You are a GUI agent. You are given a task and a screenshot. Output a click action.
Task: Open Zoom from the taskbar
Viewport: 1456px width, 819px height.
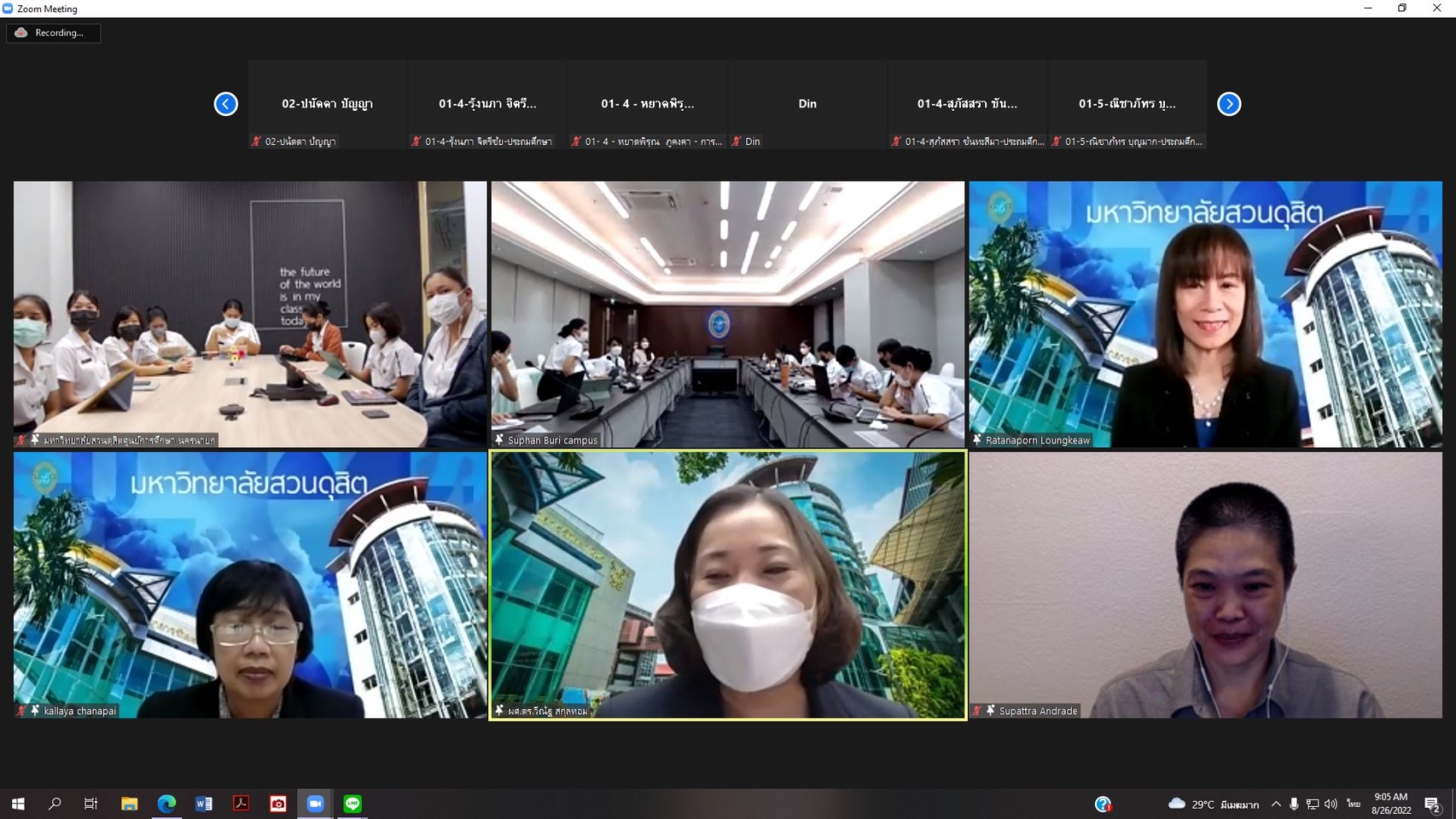315,804
